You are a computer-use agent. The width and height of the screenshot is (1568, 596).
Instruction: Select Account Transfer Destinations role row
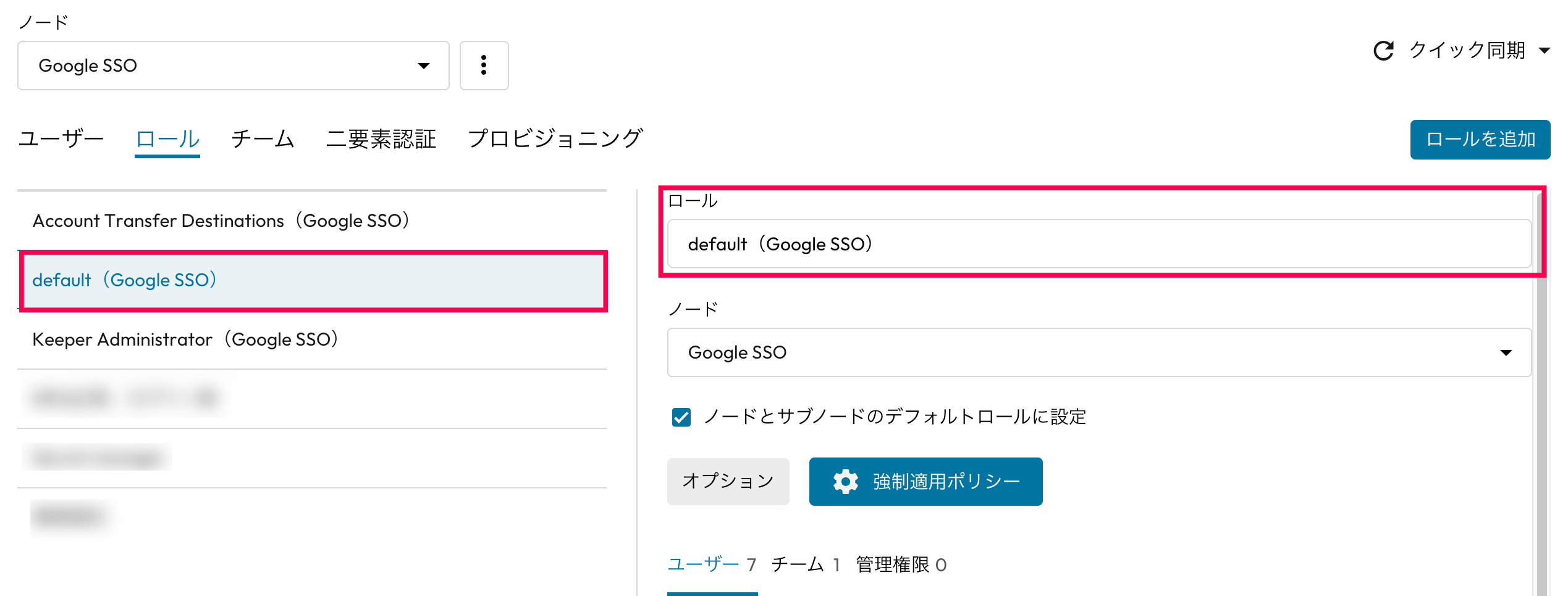coord(312,221)
